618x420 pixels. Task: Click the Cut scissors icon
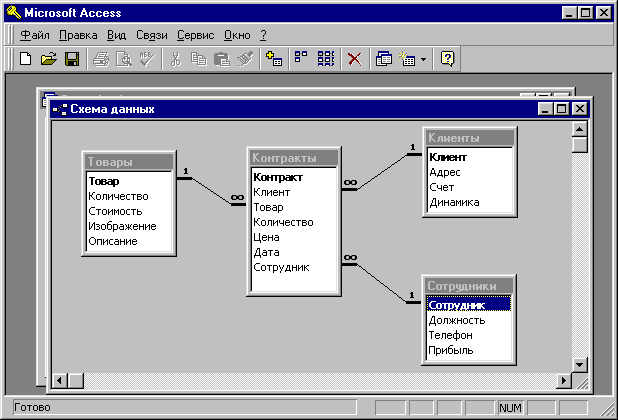[176, 59]
